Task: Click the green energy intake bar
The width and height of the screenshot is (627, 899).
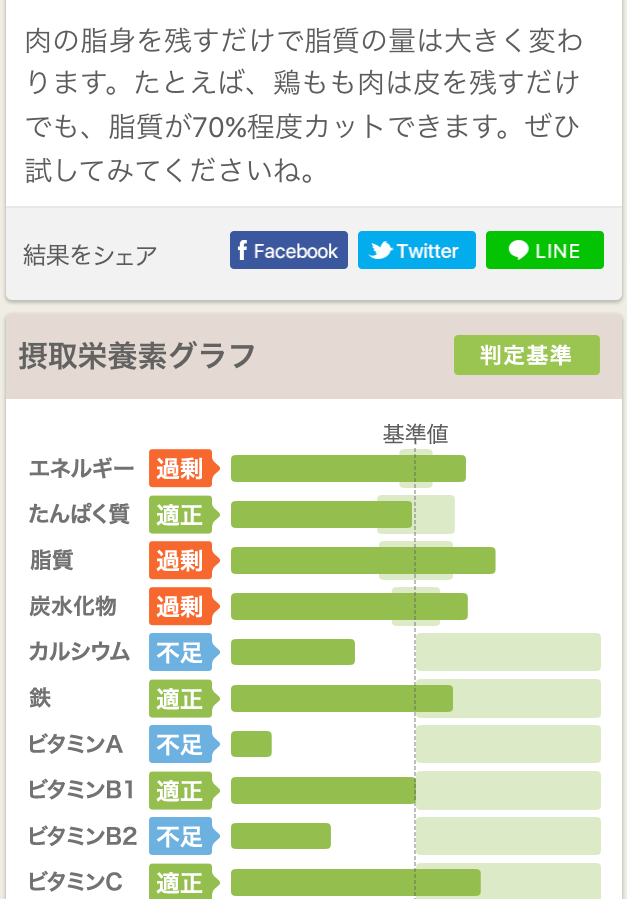Action: point(347,468)
